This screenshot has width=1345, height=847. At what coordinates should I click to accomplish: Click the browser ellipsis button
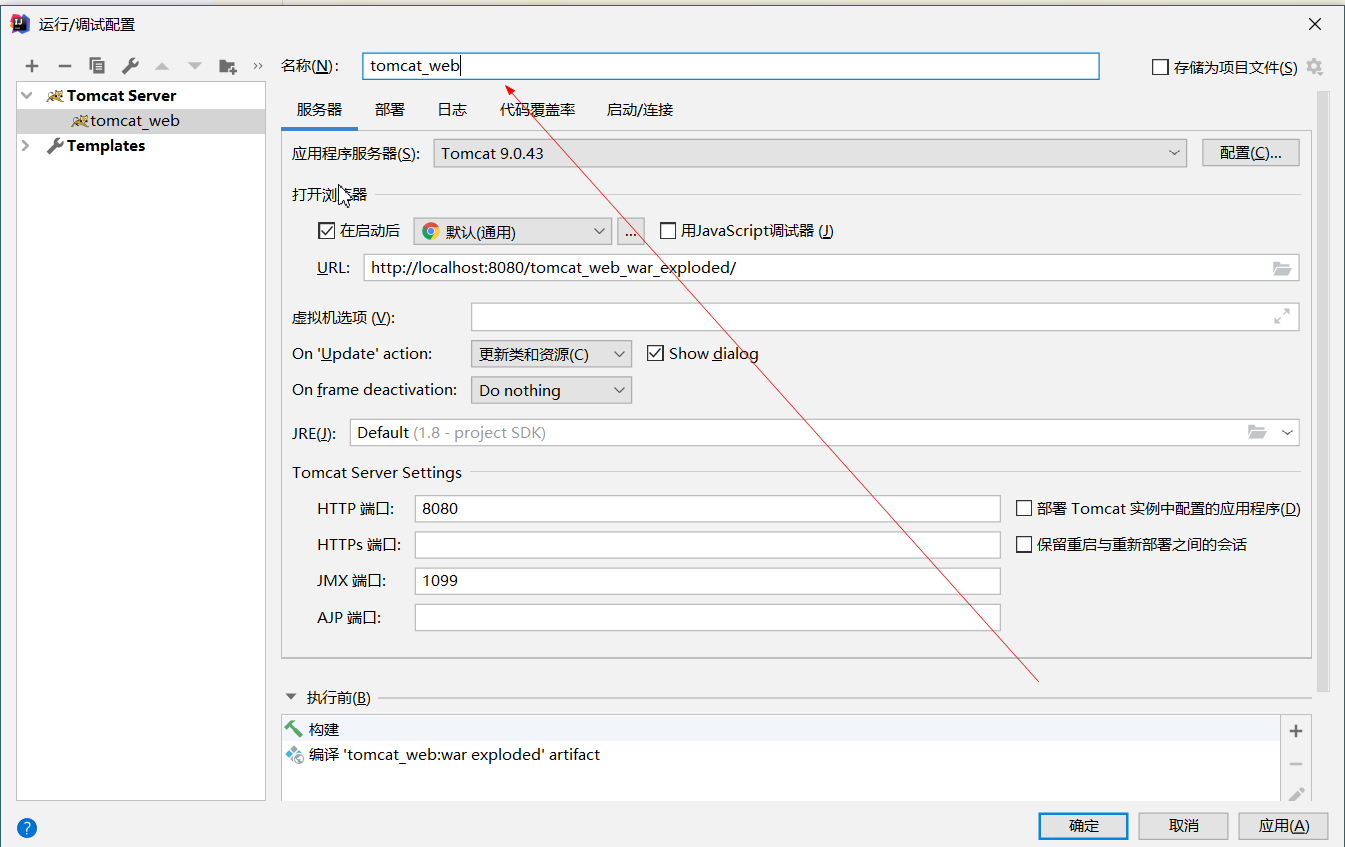click(x=631, y=231)
